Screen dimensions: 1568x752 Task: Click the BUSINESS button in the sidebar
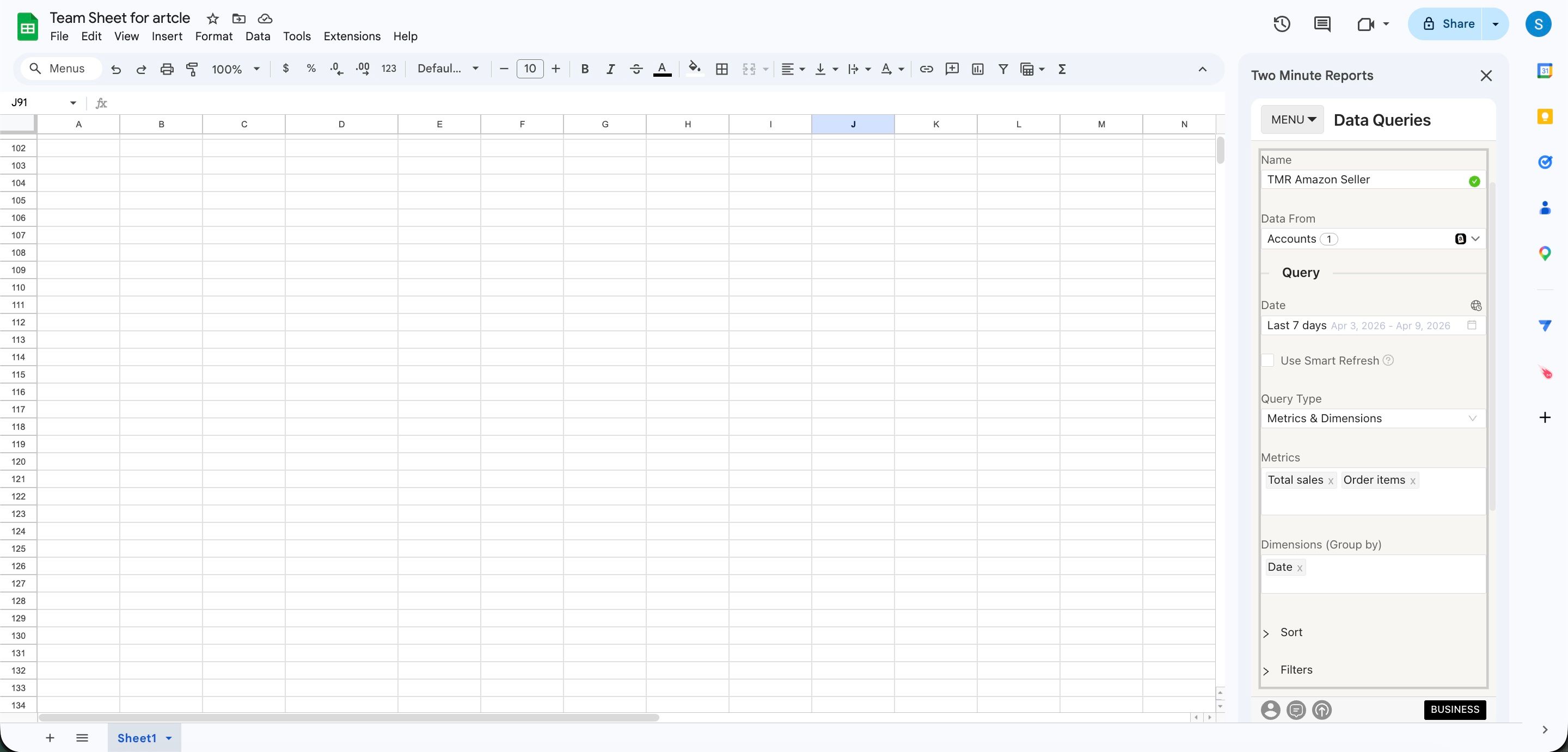coord(1454,710)
